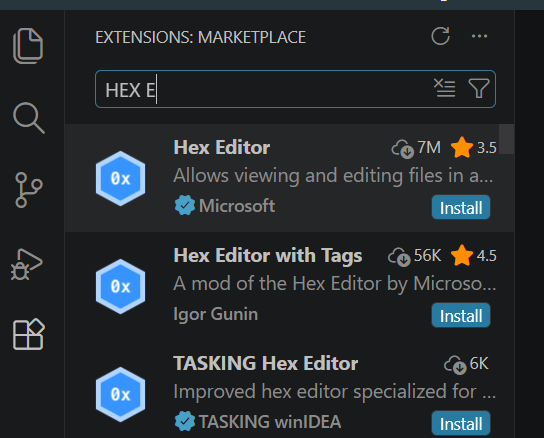Click description 'Improved hex editor specialized for'
The image size is (544, 438).
pyautogui.click(x=334, y=391)
